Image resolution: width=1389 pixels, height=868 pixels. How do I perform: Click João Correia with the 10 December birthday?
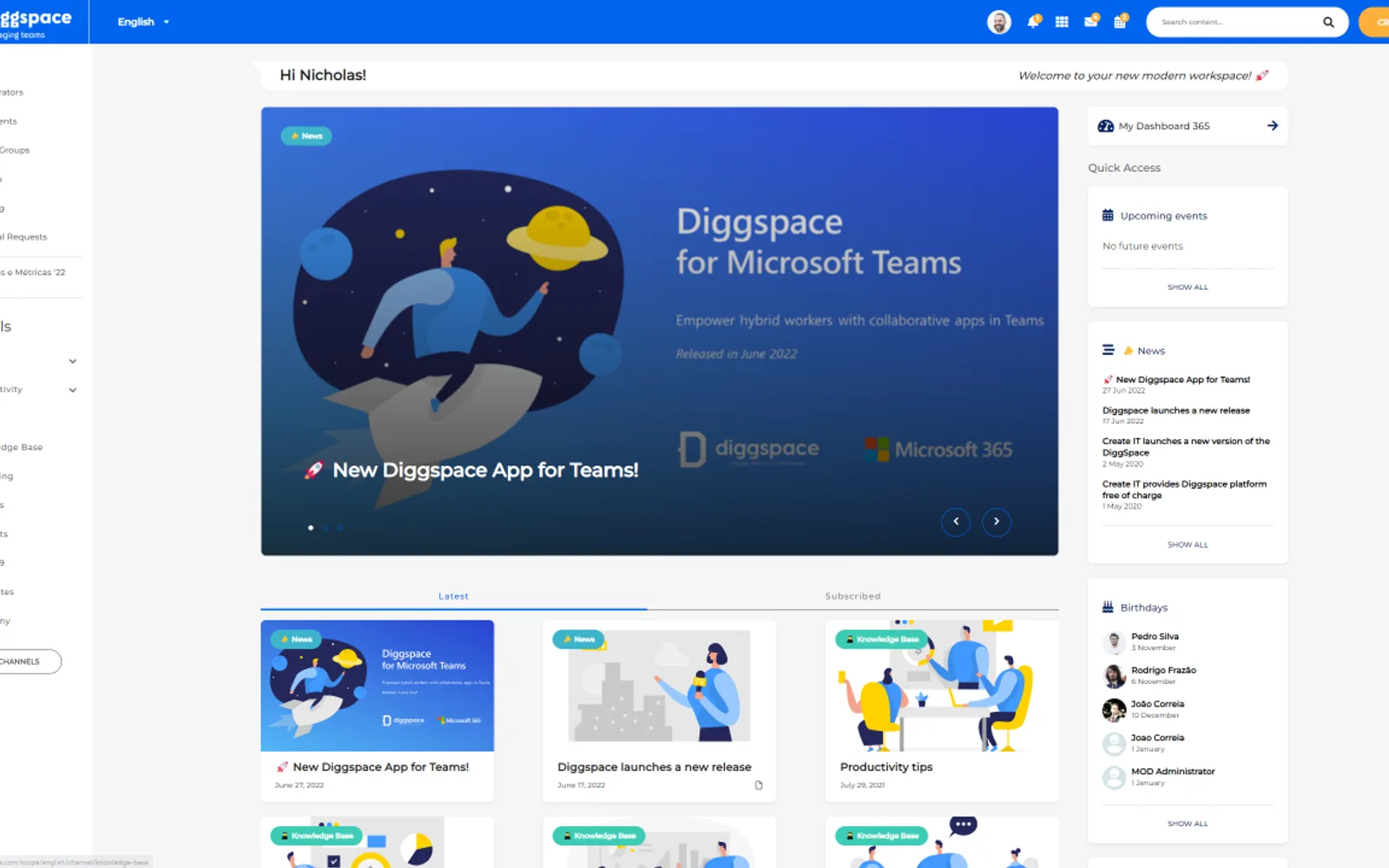pyautogui.click(x=1157, y=704)
